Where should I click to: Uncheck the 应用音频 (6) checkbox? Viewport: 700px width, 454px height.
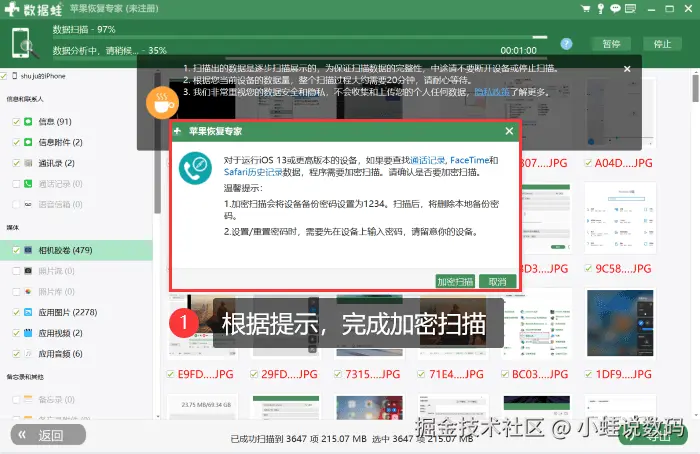16,354
